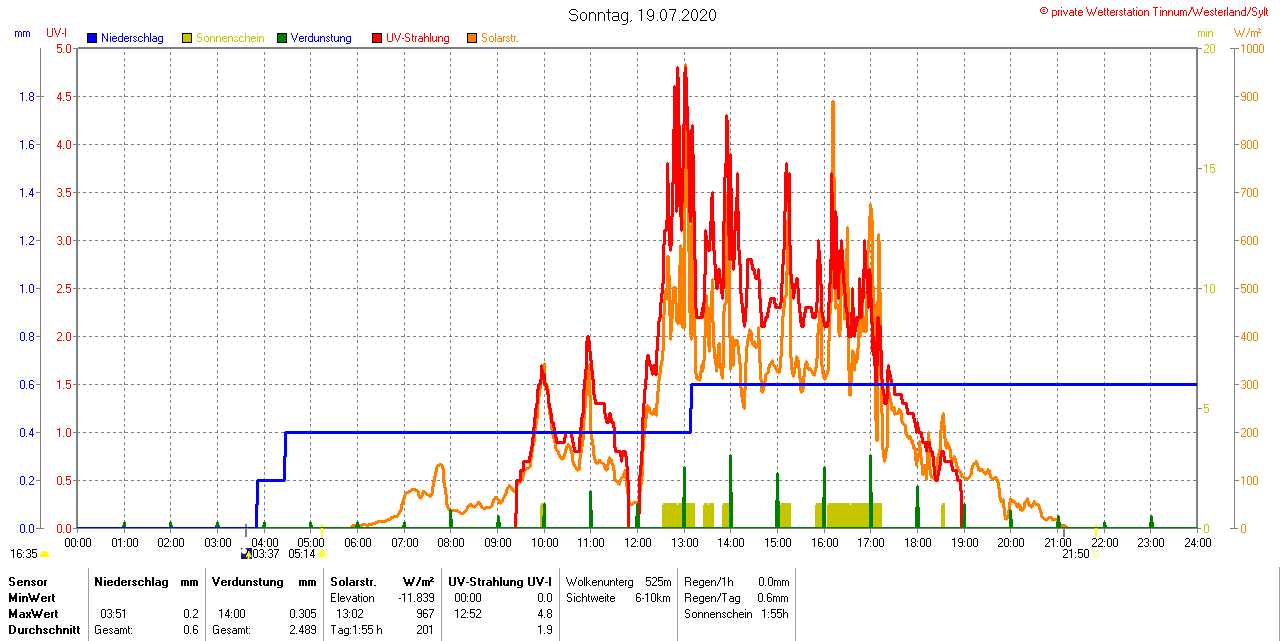The image size is (1280, 641).
Task: Click the yellow min axis unit label
Action: point(1205,33)
